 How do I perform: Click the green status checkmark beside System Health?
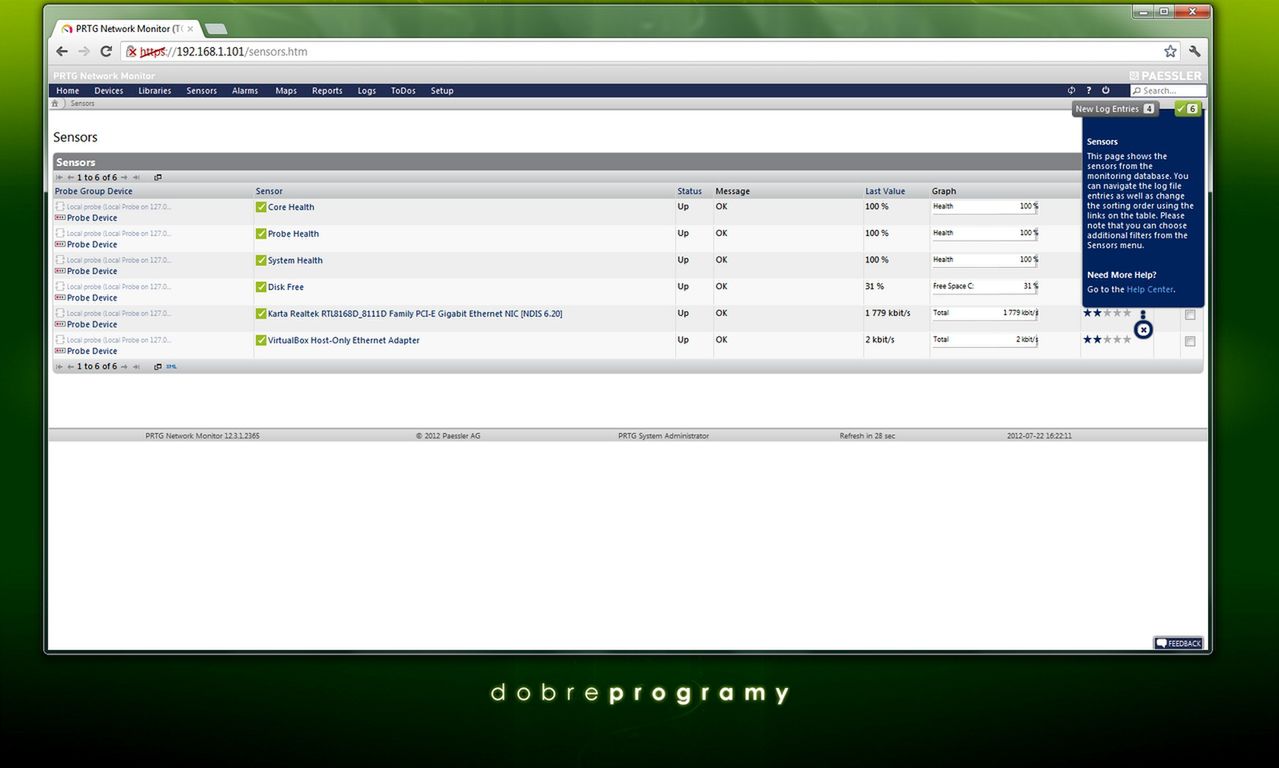(261, 260)
